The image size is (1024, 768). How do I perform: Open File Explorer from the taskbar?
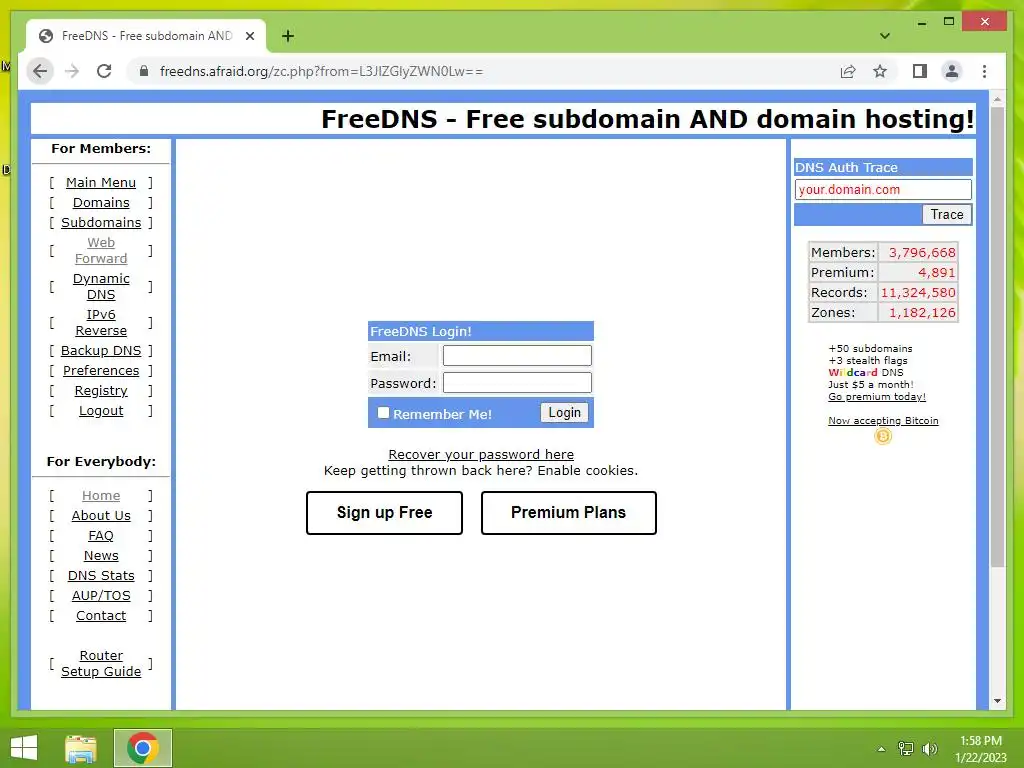point(81,748)
